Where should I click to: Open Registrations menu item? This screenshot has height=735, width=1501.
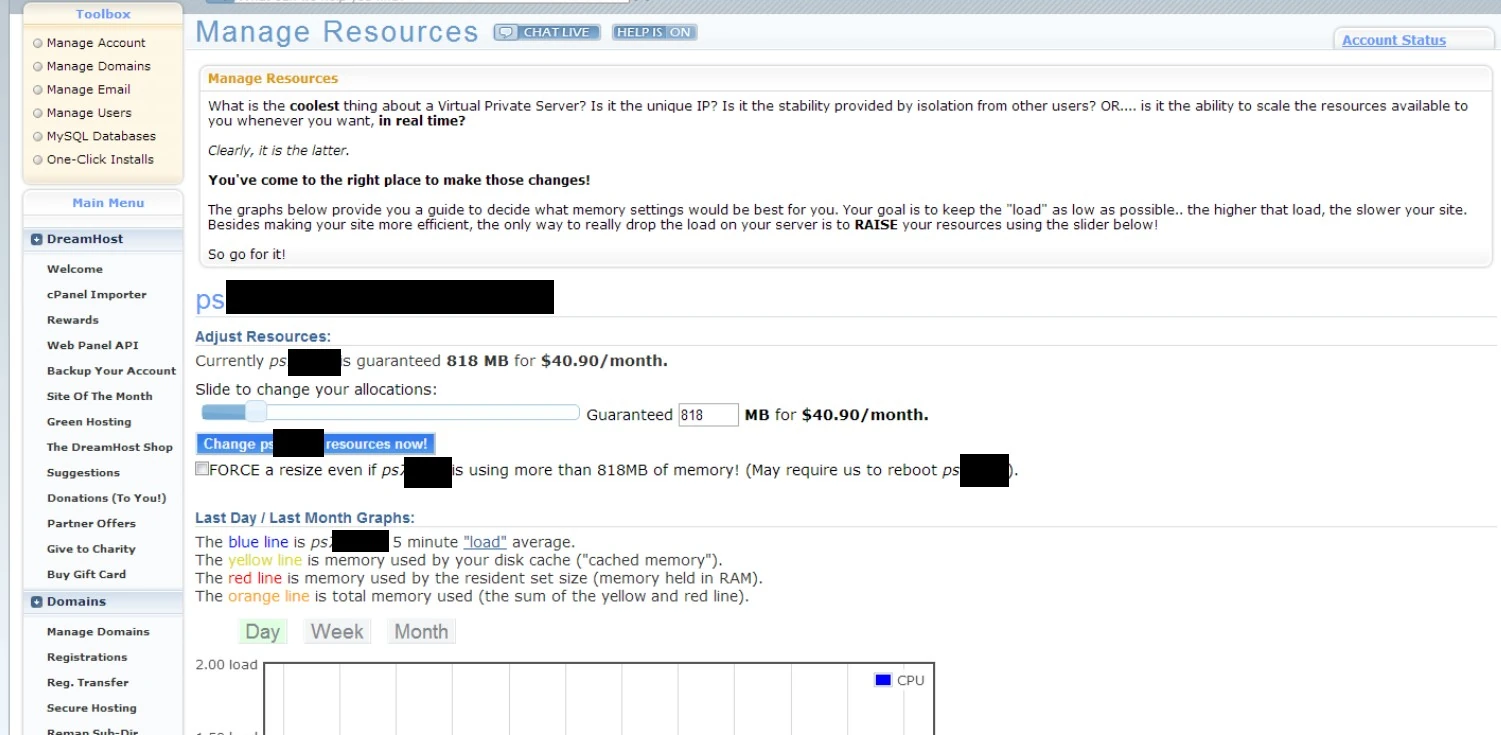(87, 657)
